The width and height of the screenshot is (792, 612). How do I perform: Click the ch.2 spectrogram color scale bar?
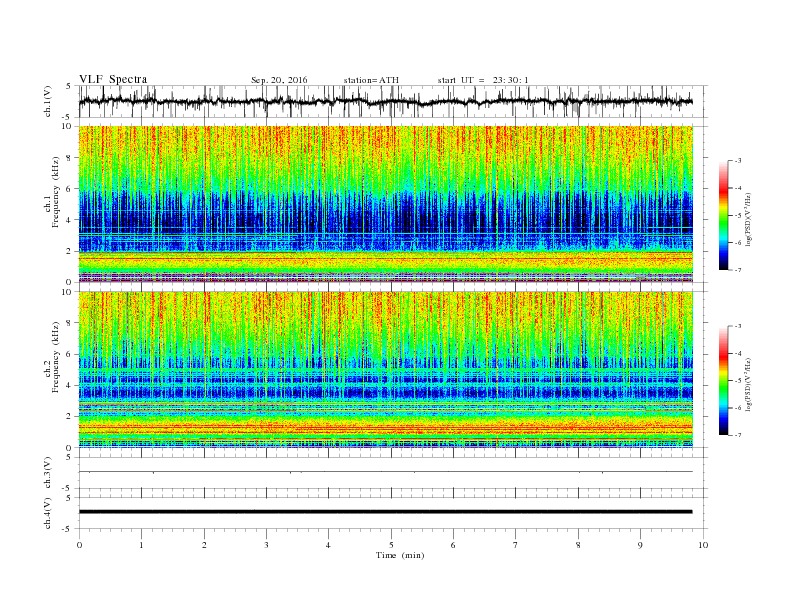click(x=724, y=380)
